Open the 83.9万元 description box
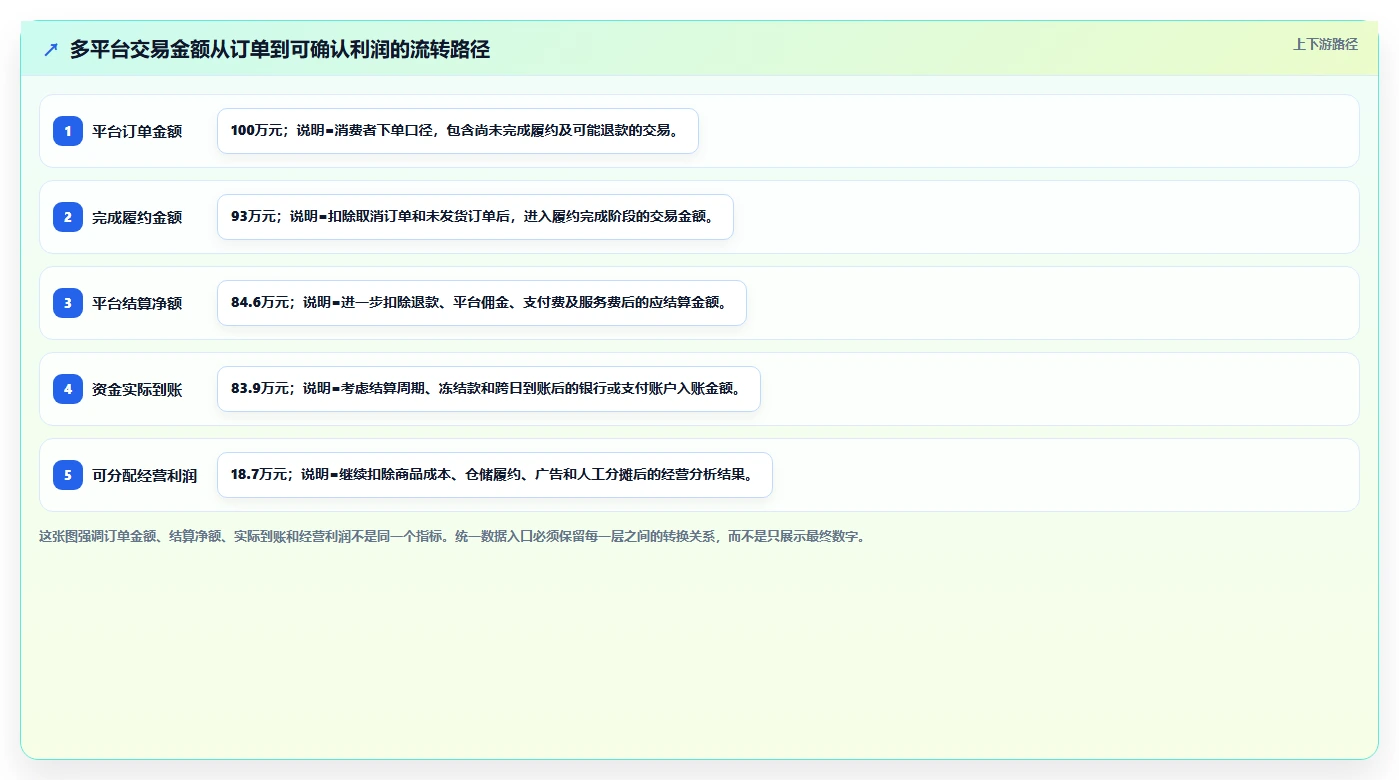Viewport: 1399px width, 780px height. point(489,389)
